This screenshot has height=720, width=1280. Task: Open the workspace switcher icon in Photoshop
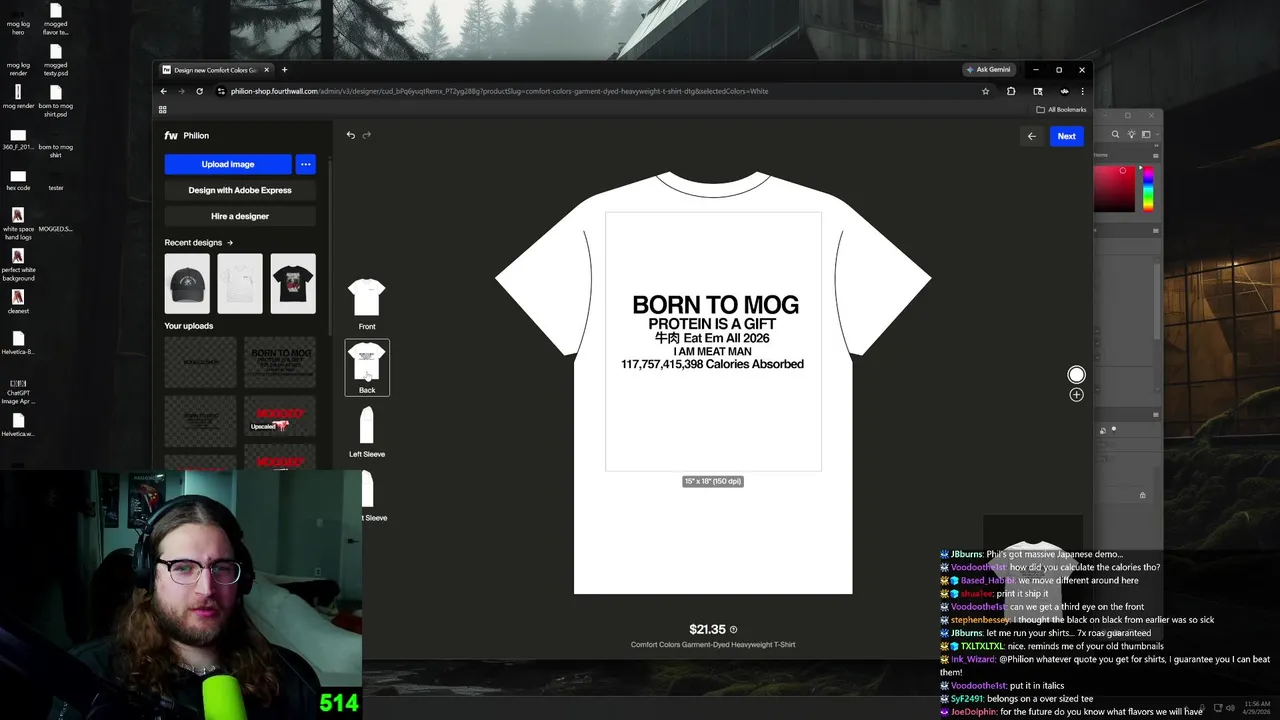(x=1146, y=134)
